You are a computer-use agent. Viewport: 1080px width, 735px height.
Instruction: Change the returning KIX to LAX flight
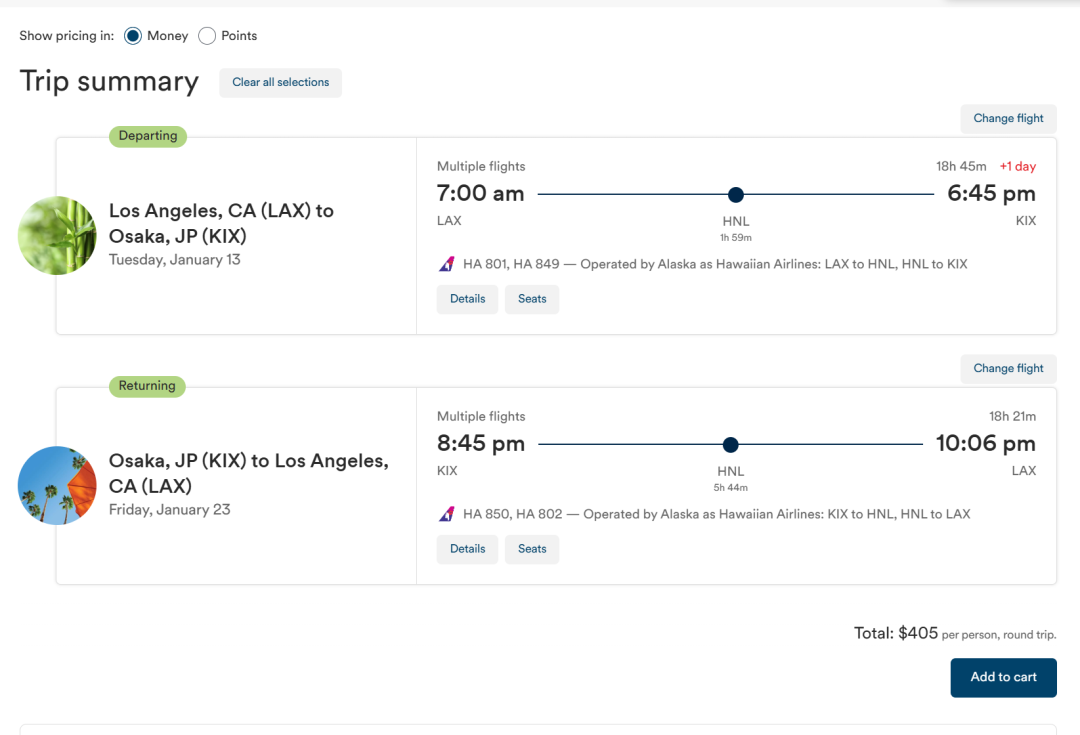point(1008,369)
